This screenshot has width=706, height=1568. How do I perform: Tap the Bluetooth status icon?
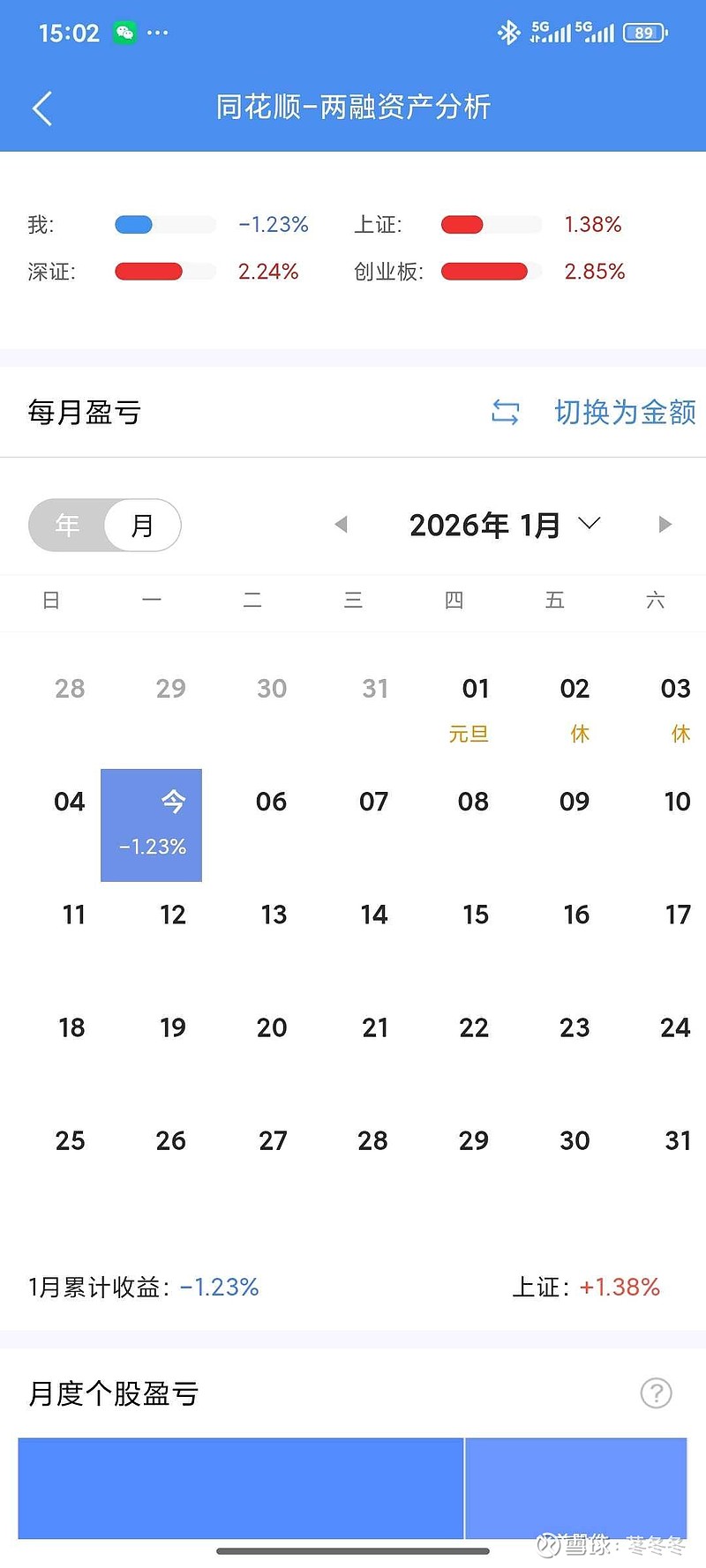pyautogui.click(x=508, y=34)
